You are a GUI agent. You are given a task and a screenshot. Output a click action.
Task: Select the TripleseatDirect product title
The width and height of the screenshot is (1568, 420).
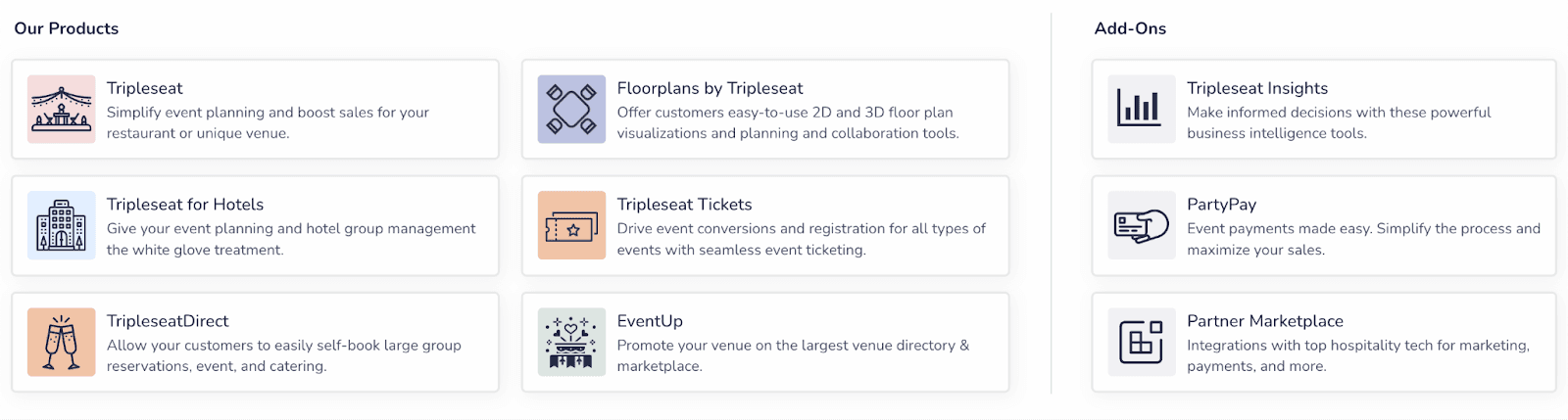(x=168, y=321)
